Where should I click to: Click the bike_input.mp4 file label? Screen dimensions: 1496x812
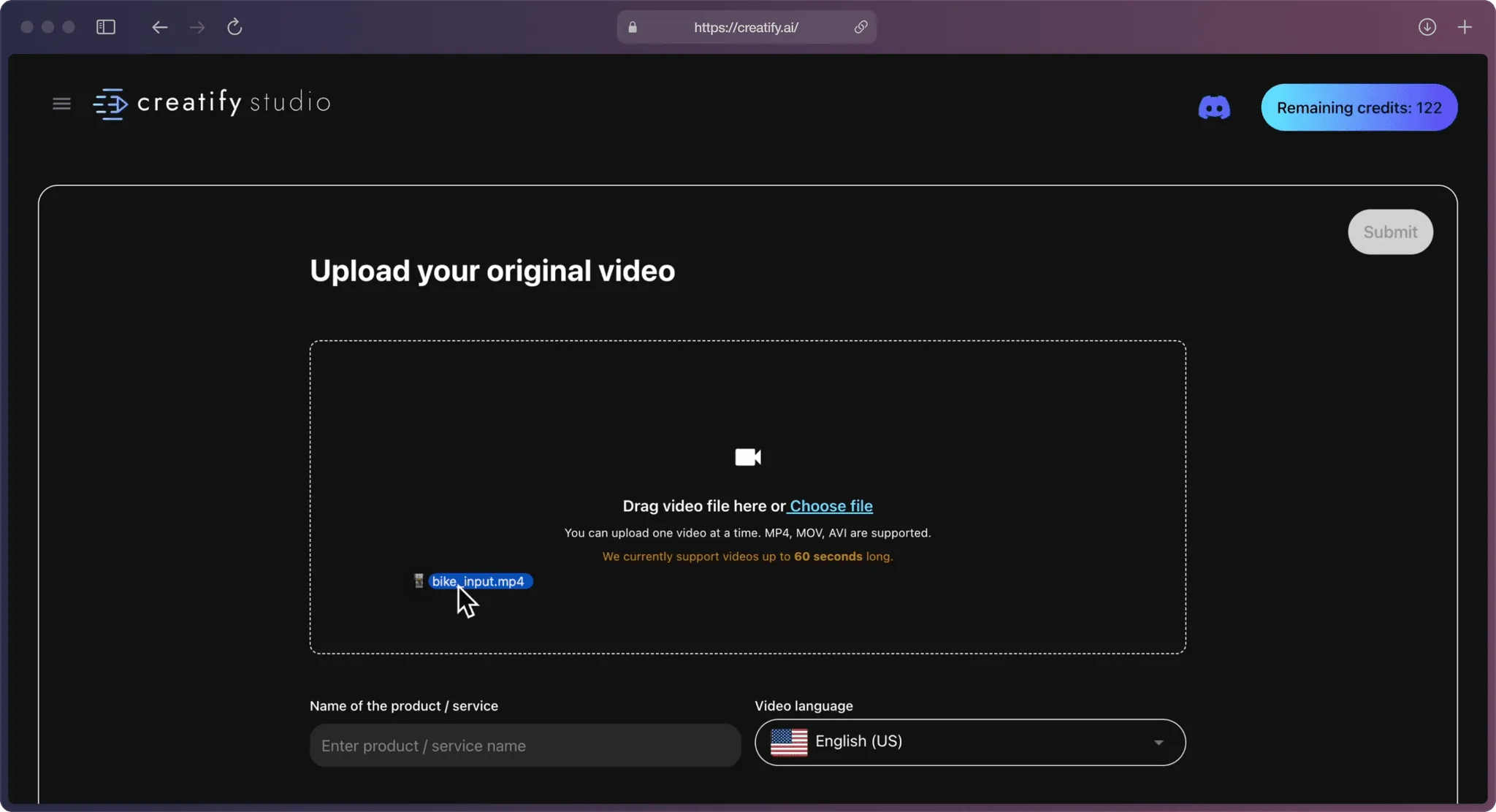coord(479,581)
